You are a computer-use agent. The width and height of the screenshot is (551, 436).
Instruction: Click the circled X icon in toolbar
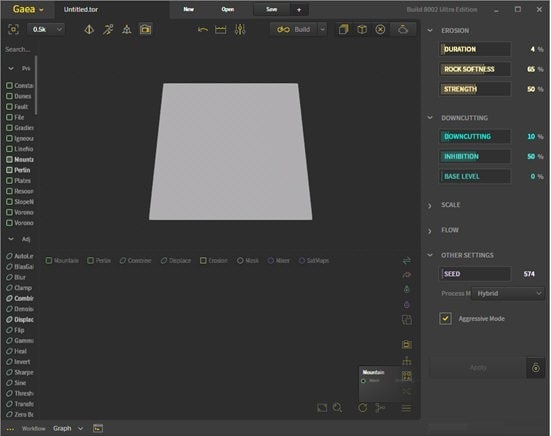pyautogui.click(x=380, y=30)
